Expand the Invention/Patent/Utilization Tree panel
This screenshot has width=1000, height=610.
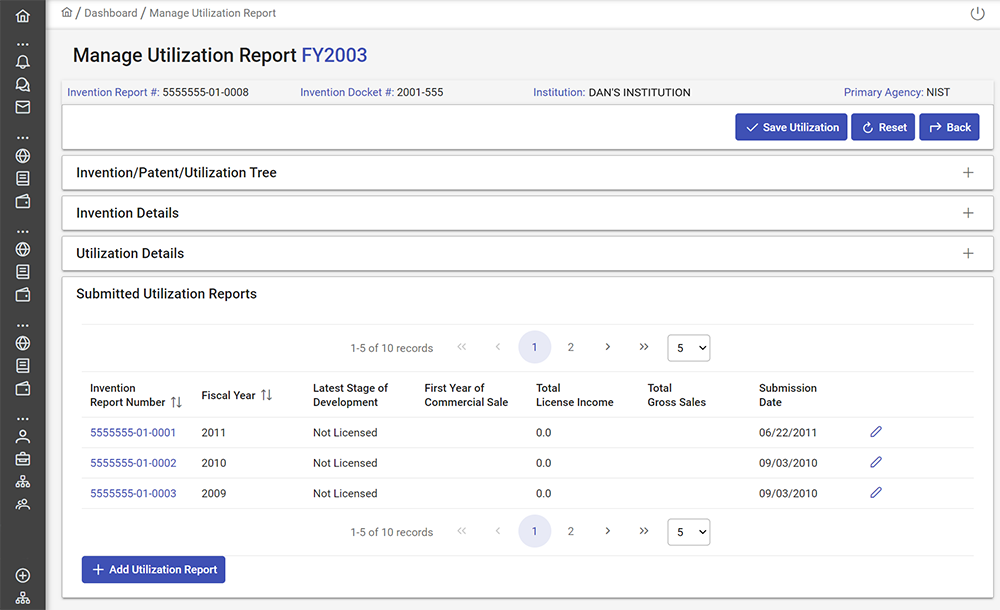pyautogui.click(x=967, y=173)
